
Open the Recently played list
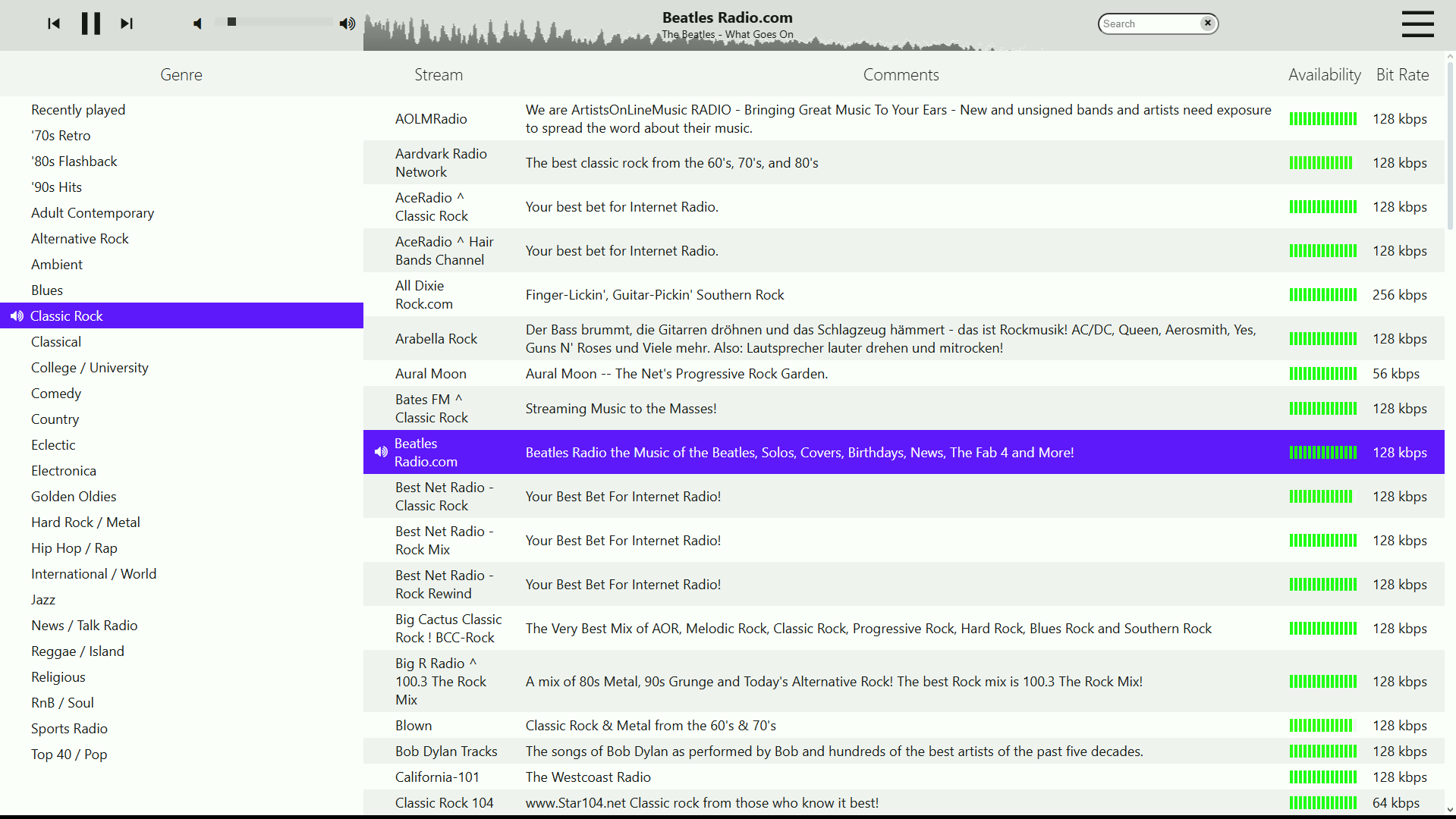pos(78,109)
